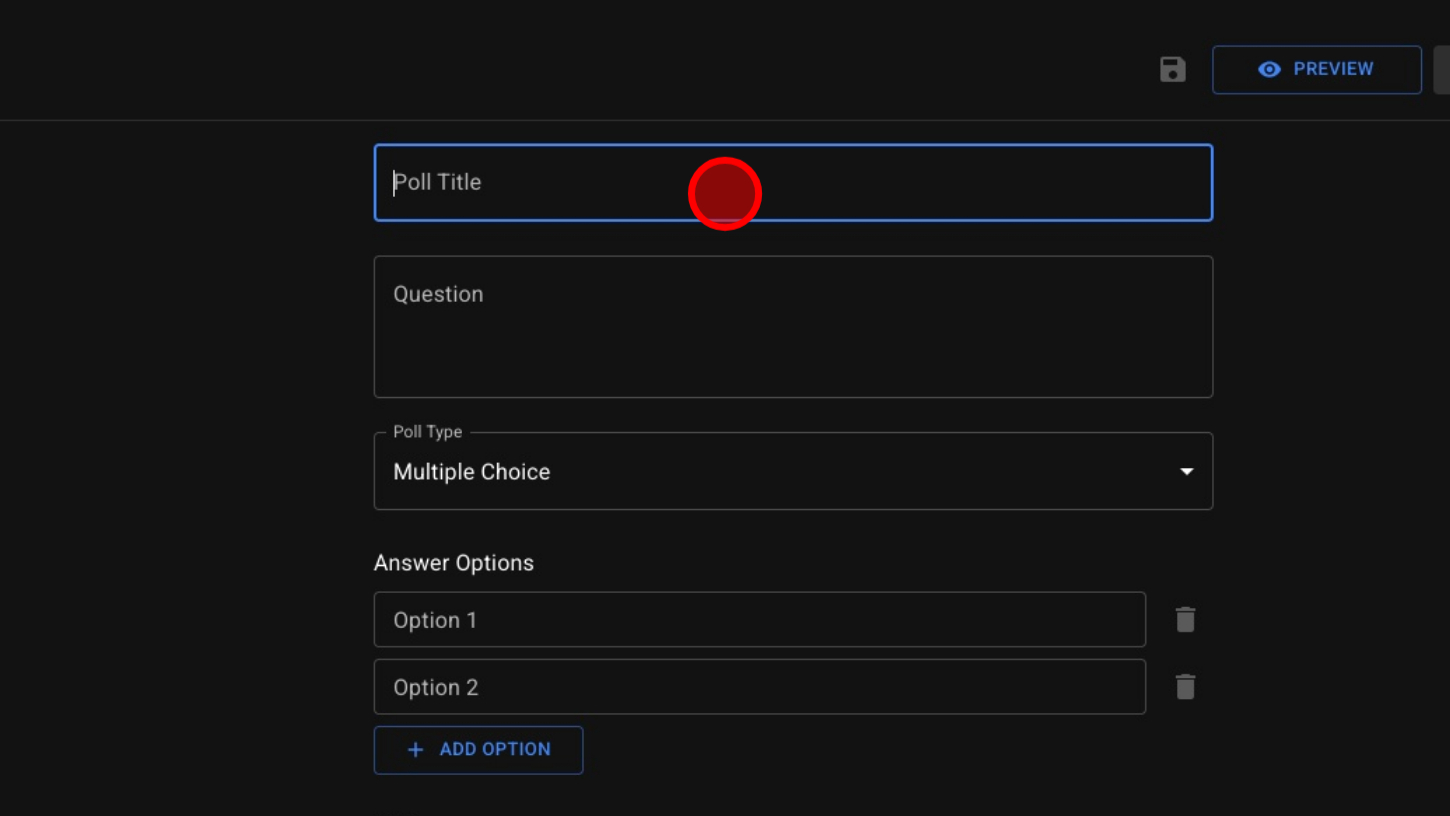Delete Option 1 with its trash icon
This screenshot has width=1450, height=816.
pyautogui.click(x=1185, y=620)
